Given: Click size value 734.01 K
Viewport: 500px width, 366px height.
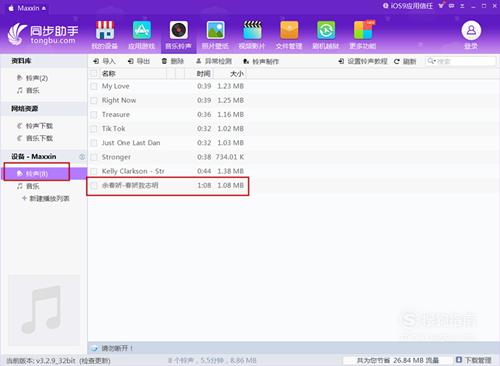Looking at the screenshot, I should click(230, 157).
